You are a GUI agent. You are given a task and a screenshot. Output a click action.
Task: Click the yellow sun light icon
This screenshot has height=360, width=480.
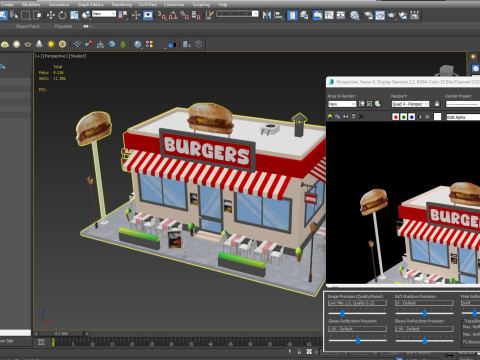(x=51, y=44)
